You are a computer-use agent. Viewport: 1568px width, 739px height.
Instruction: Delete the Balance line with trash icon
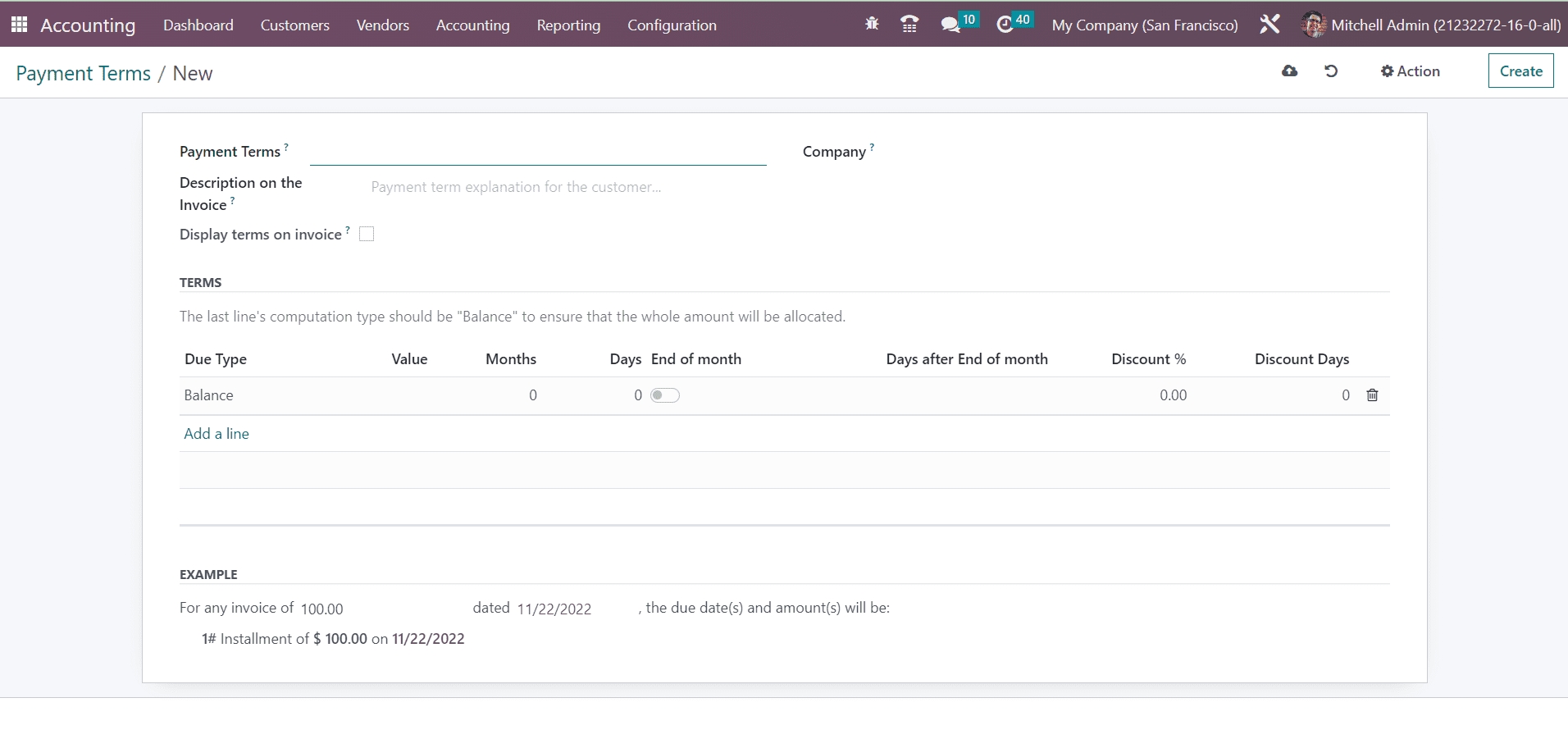(1372, 395)
